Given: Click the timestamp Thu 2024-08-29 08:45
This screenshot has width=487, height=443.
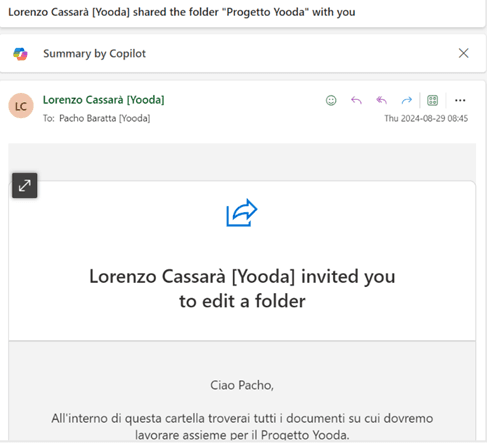Looking at the screenshot, I should pos(426,119).
